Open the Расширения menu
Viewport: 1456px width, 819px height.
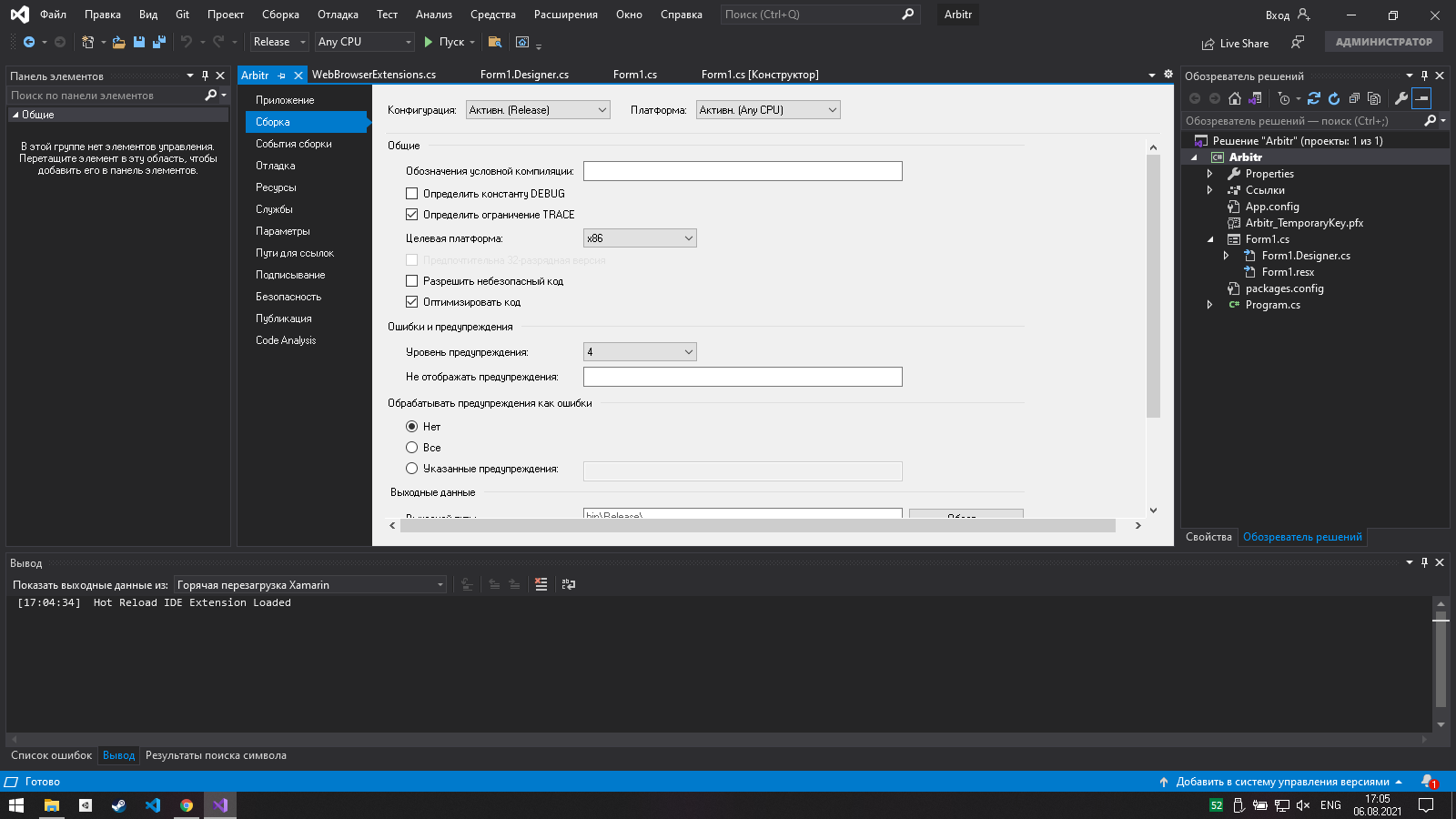[x=566, y=15]
